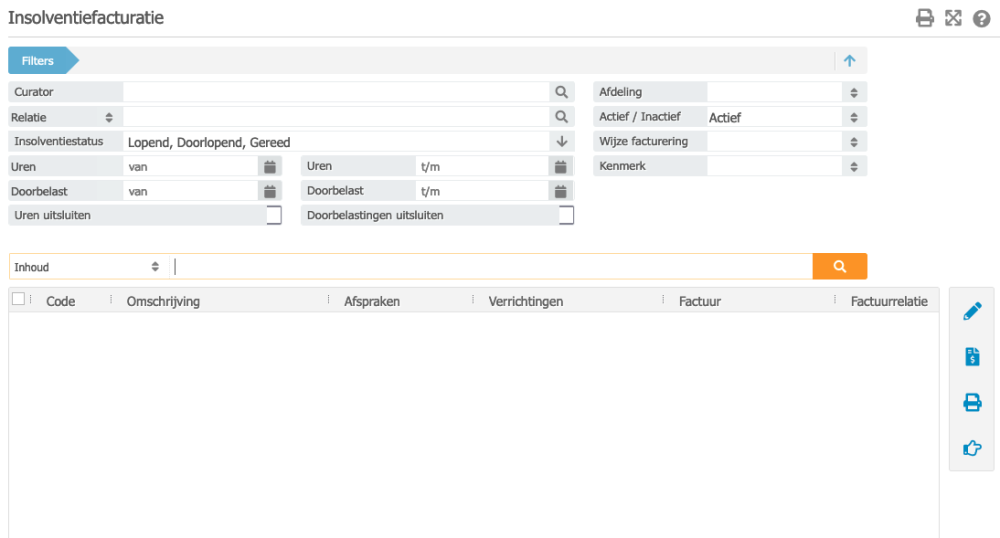Sort by Afspraken column header
Viewport: 1000px width, 538px height.
pos(372,302)
